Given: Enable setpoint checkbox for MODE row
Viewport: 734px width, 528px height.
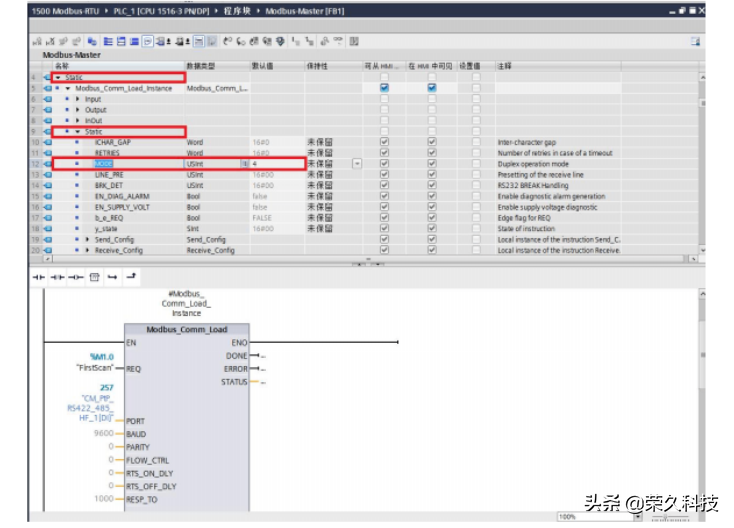Looking at the screenshot, I should pyautogui.click(x=476, y=164).
